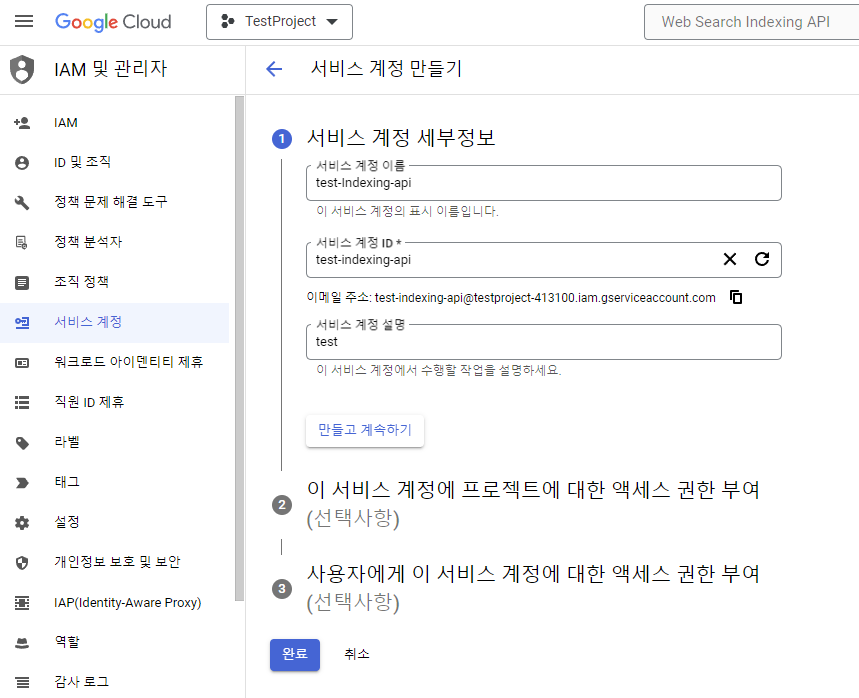
Task: Click the 역할 hat icon
Action: coord(22,643)
